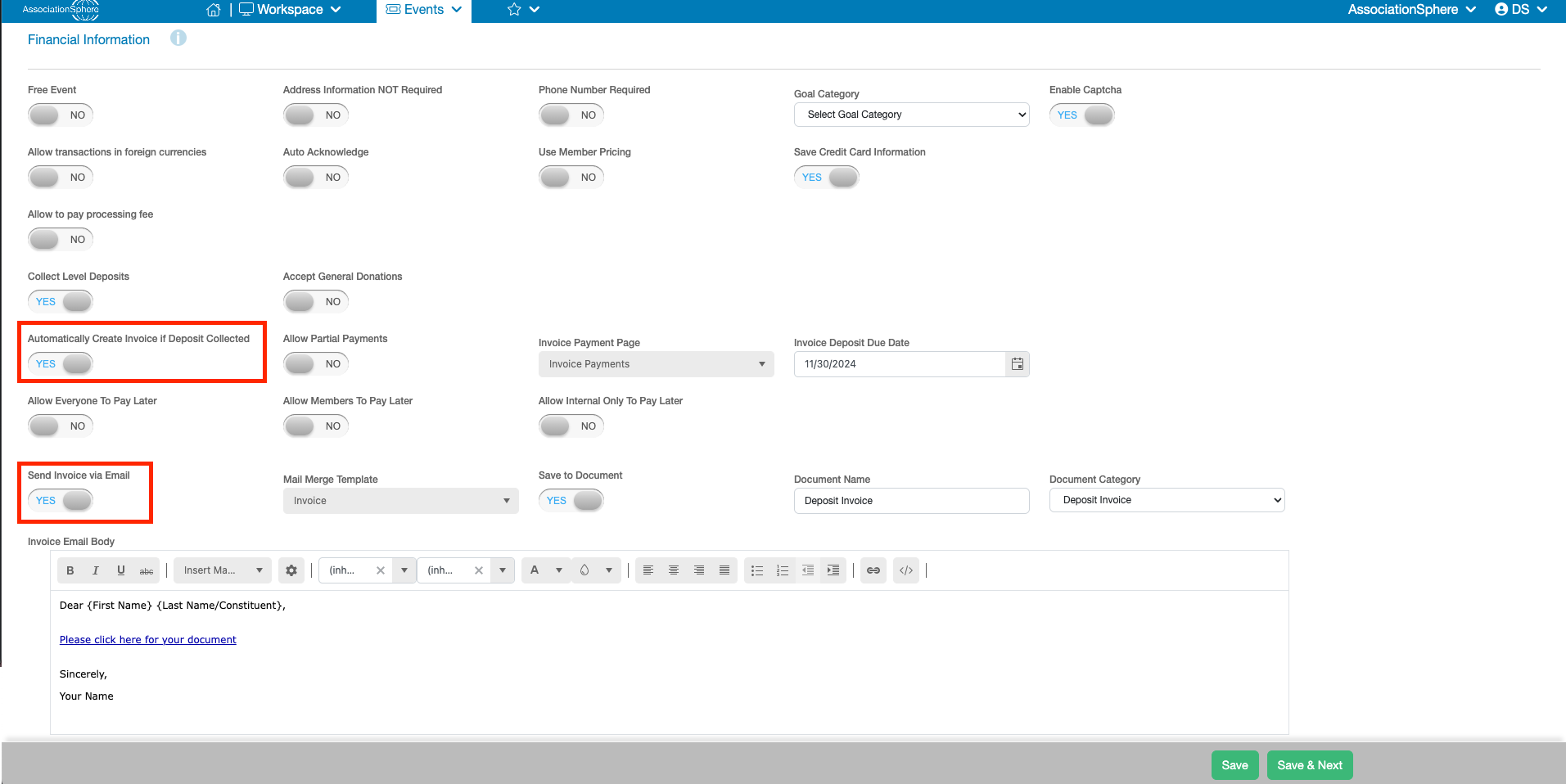Apply underline formatting in email editor
Image resolution: width=1566 pixels, height=784 pixels.
point(121,570)
